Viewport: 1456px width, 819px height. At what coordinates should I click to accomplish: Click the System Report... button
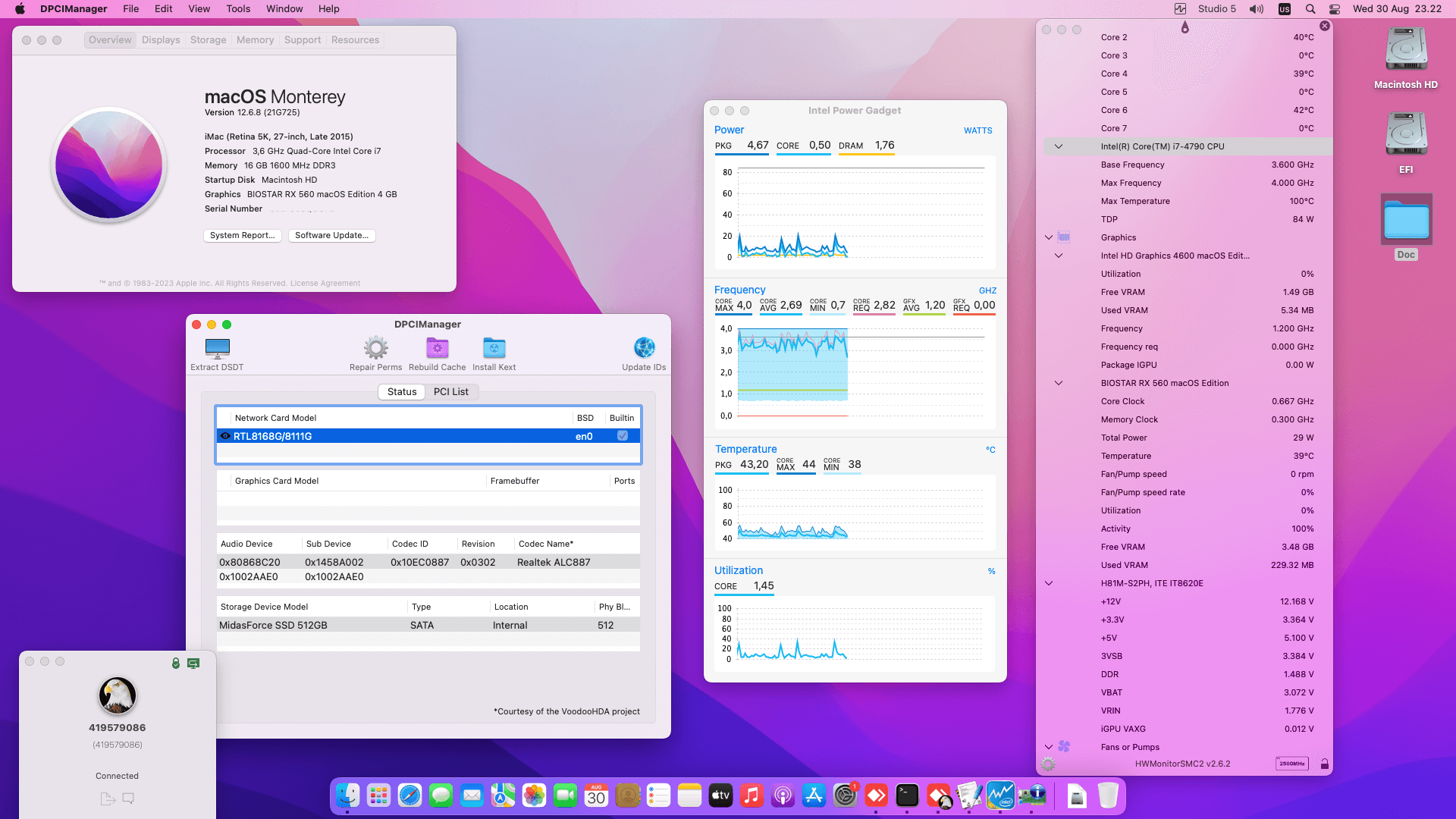pyautogui.click(x=243, y=236)
